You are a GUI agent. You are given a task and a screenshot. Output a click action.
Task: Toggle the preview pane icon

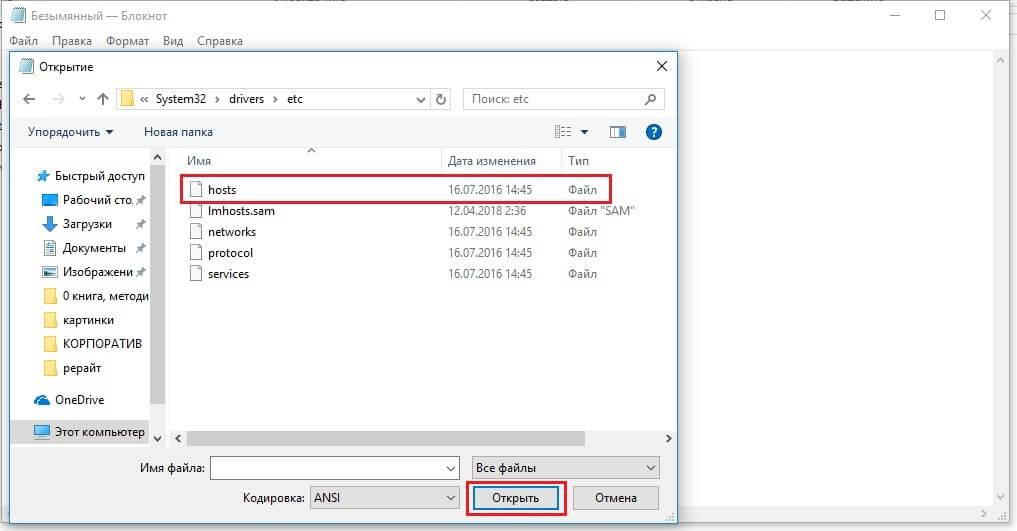tap(617, 132)
